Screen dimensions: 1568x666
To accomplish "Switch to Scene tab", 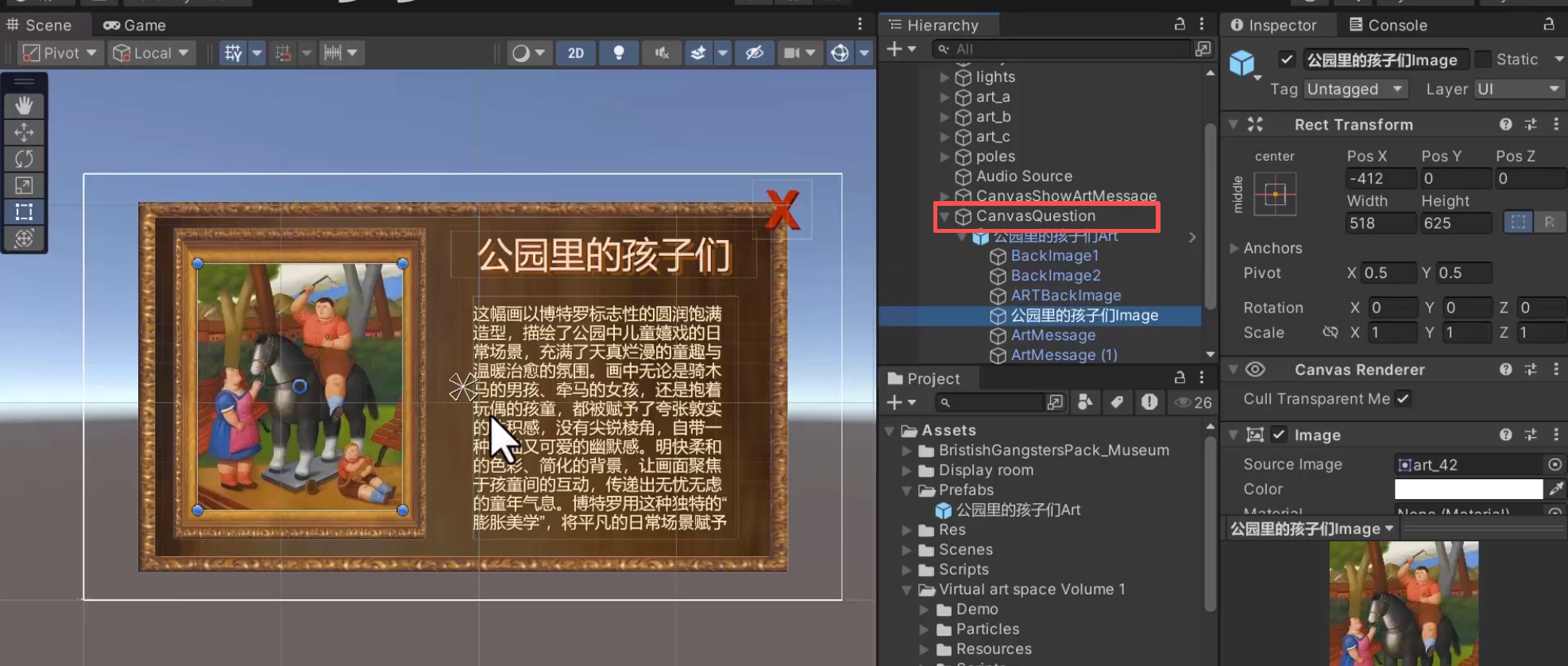I will (40, 25).
